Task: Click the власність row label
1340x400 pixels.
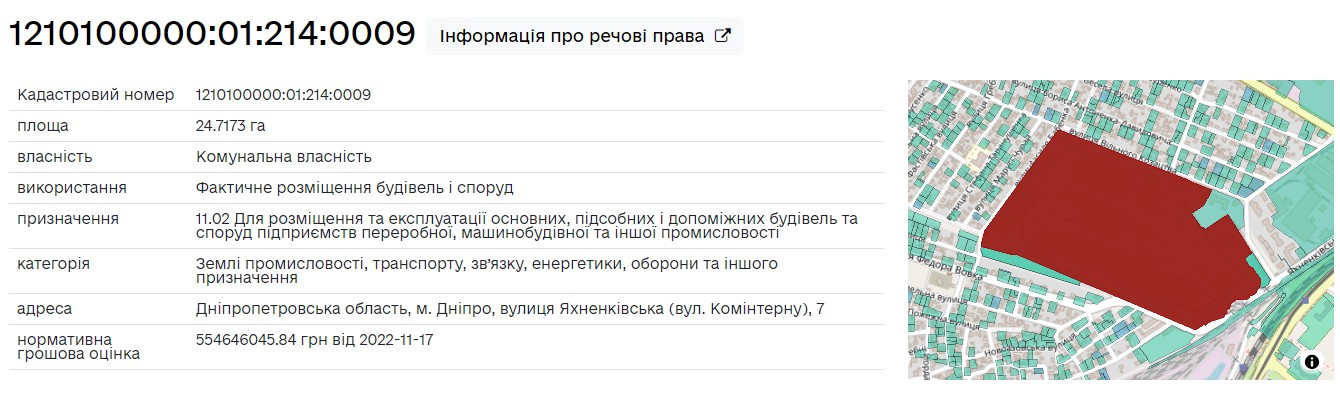Action: click(x=55, y=157)
